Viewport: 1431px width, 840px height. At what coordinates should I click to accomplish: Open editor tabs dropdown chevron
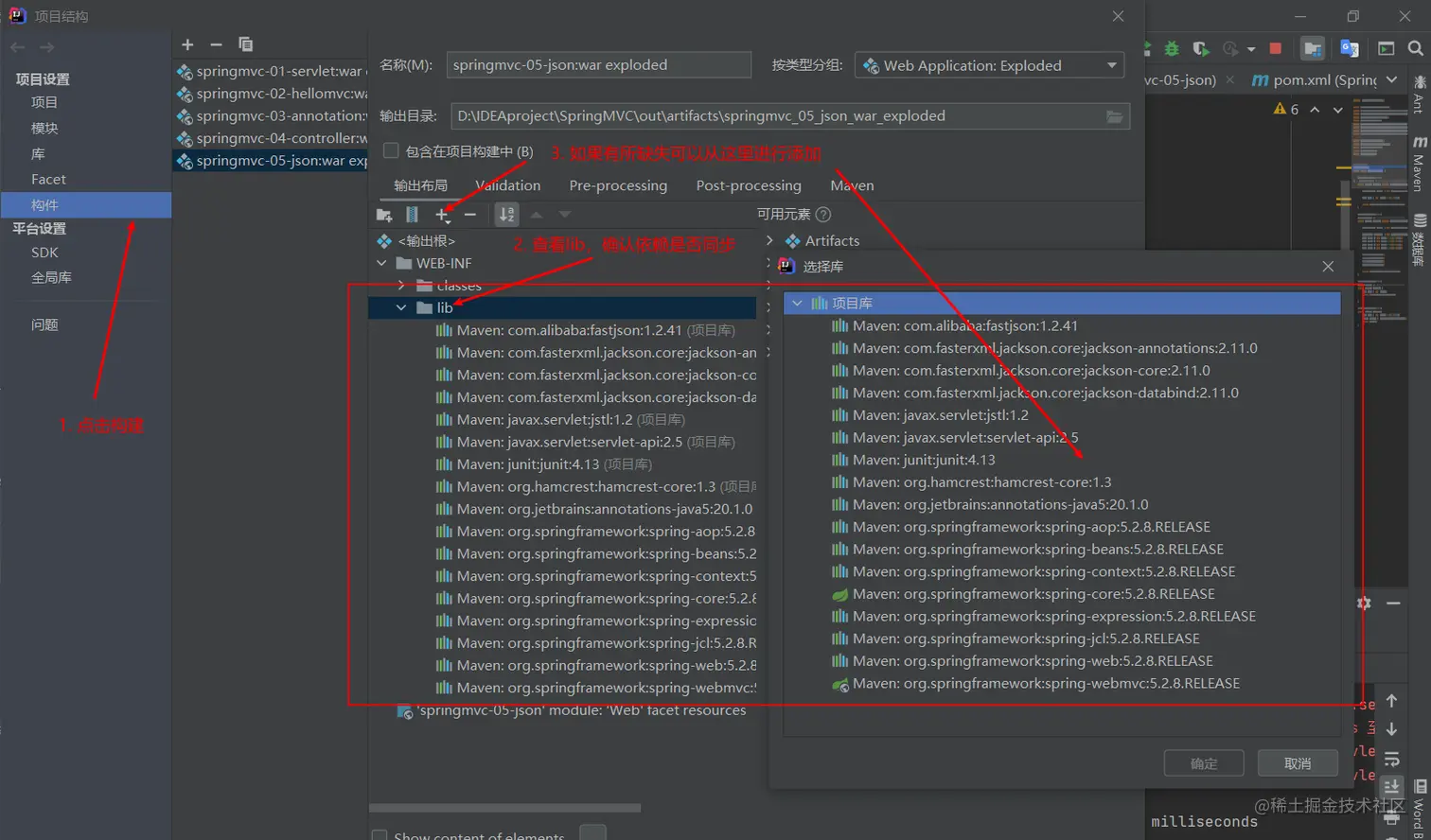pyautogui.click(x=1391, y=80)
